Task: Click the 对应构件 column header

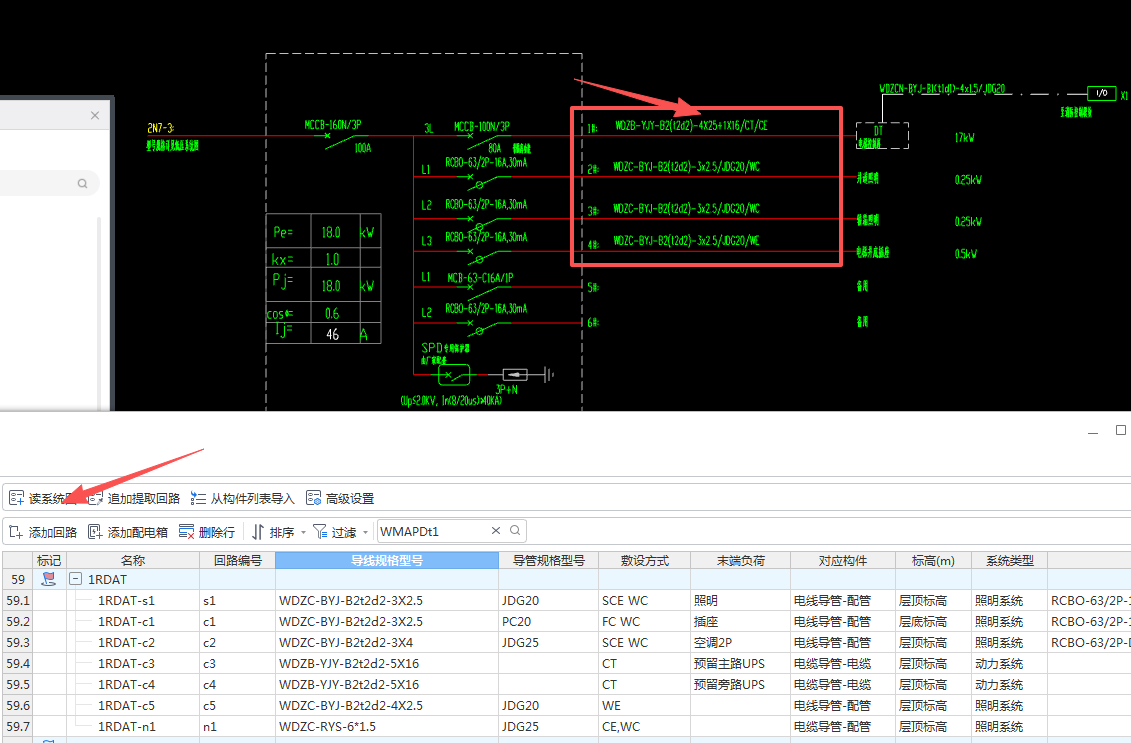Action: pos(842,560)
